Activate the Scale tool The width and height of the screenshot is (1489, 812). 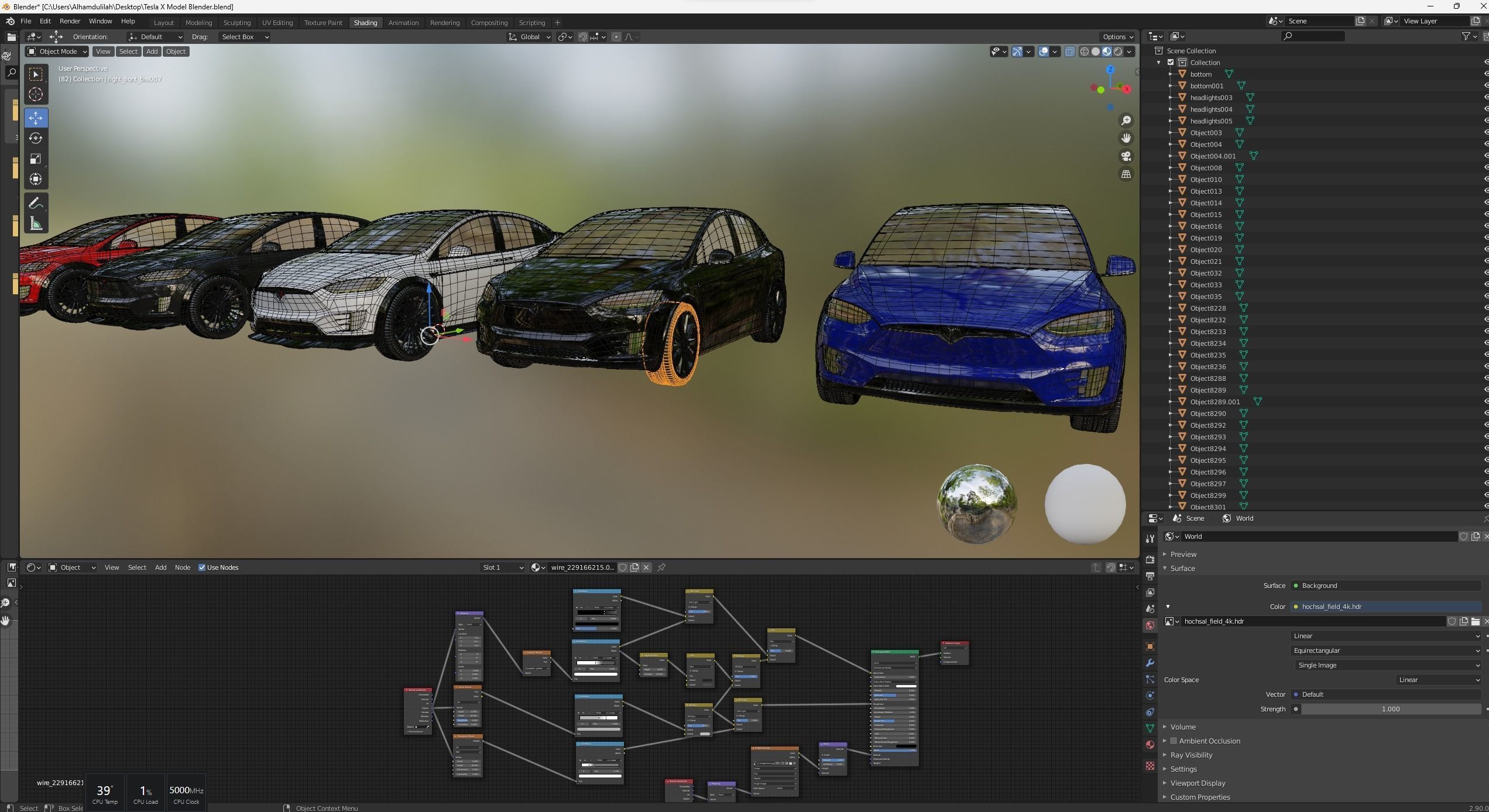[x=36, y=159]
